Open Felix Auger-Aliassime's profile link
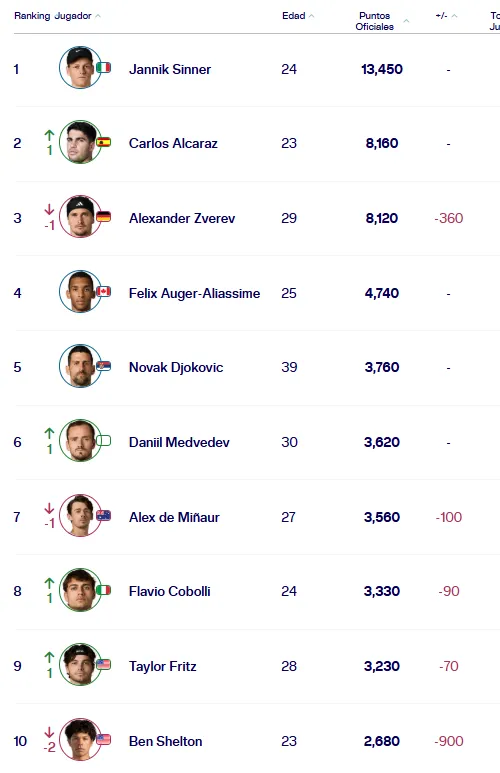 194,293
